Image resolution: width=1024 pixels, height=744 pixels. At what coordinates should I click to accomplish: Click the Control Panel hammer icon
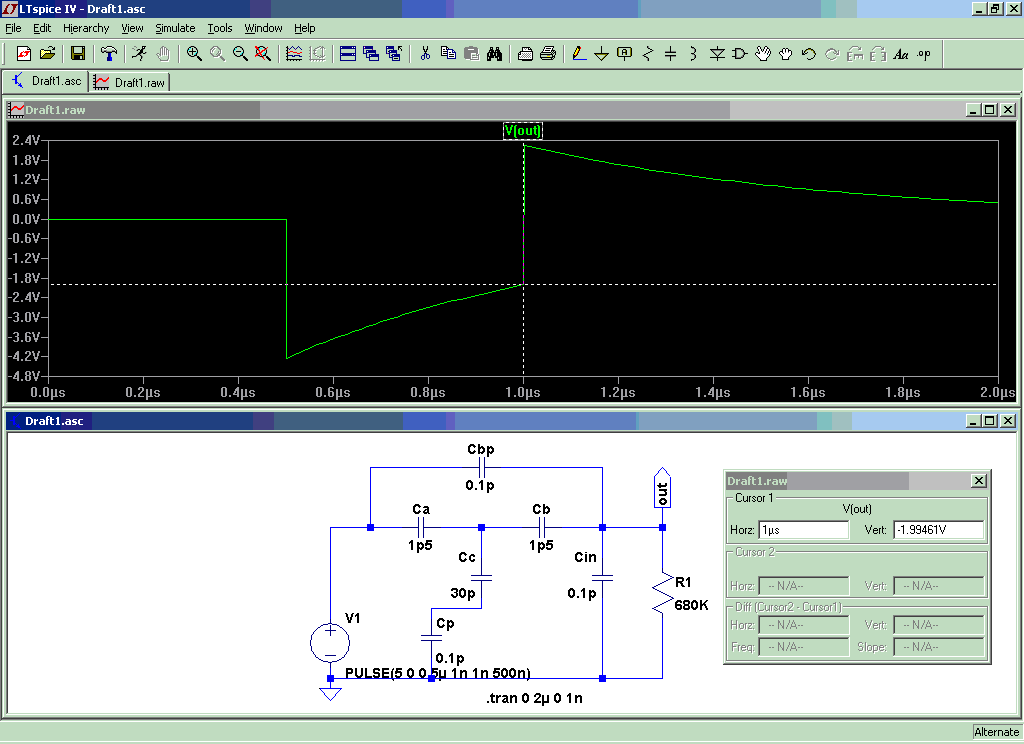pos(108,54)
